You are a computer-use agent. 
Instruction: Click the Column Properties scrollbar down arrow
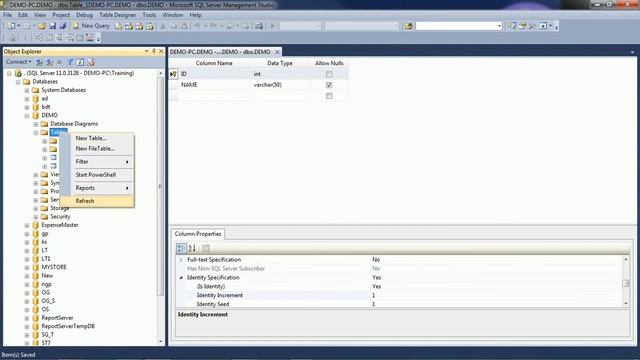[x=625, y=303]
